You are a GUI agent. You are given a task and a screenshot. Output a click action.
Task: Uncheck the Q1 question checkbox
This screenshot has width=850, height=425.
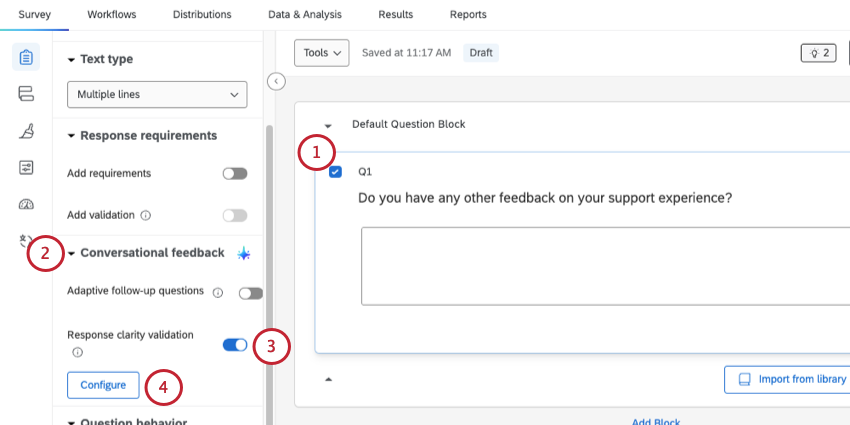[336, 172]
